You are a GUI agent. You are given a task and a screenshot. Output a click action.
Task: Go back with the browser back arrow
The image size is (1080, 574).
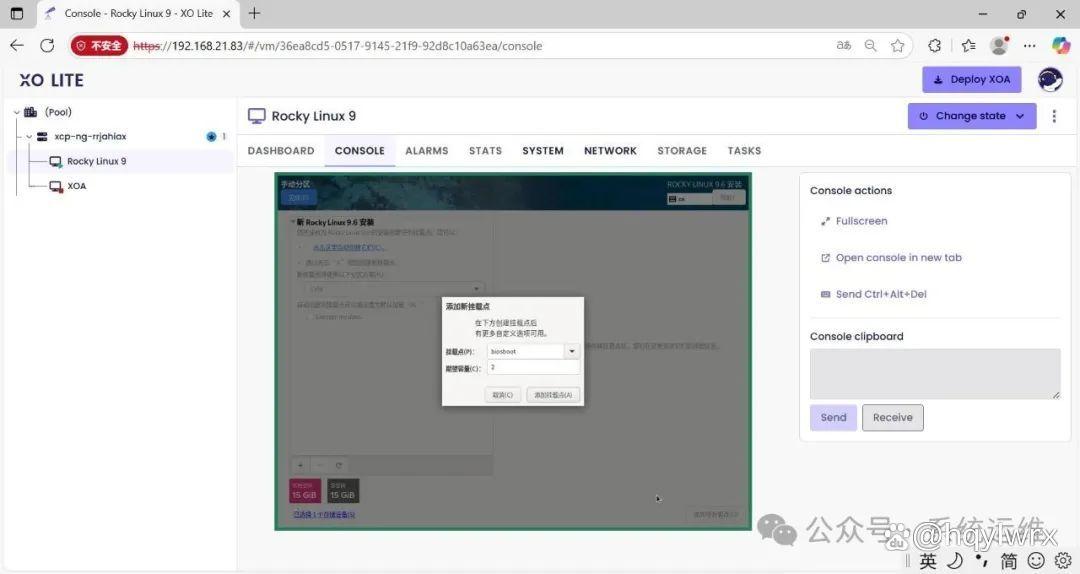pyautogui.click(x=17, y=45)
